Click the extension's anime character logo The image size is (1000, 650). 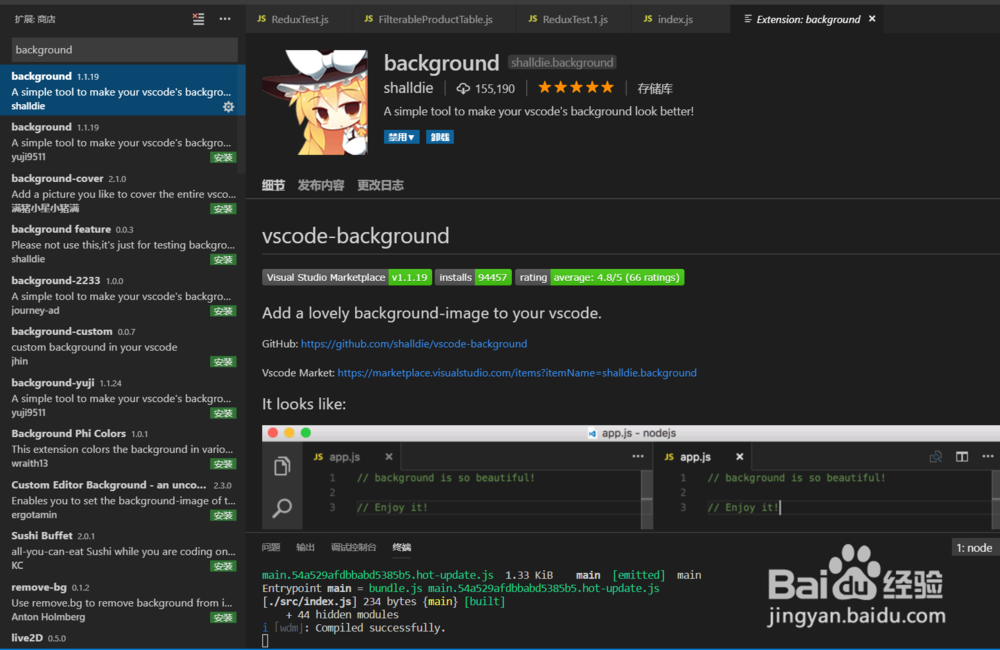coord(315,102)
